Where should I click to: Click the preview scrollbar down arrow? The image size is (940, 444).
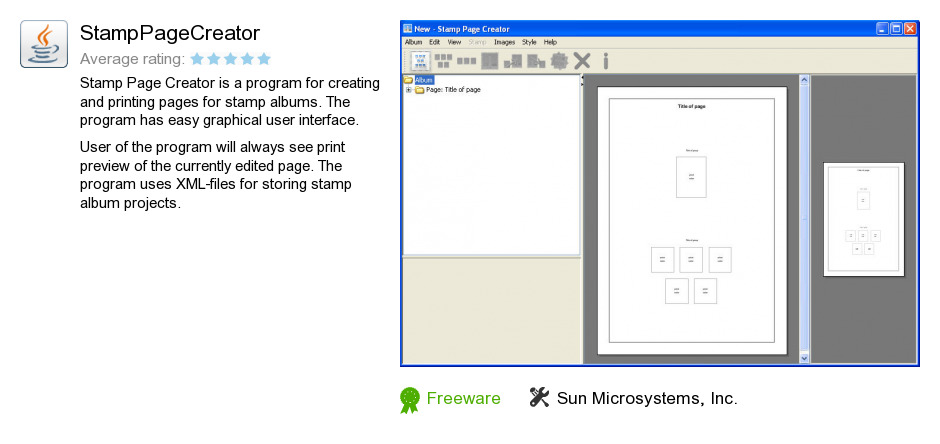pyautogui.click(x=805, y=358)
